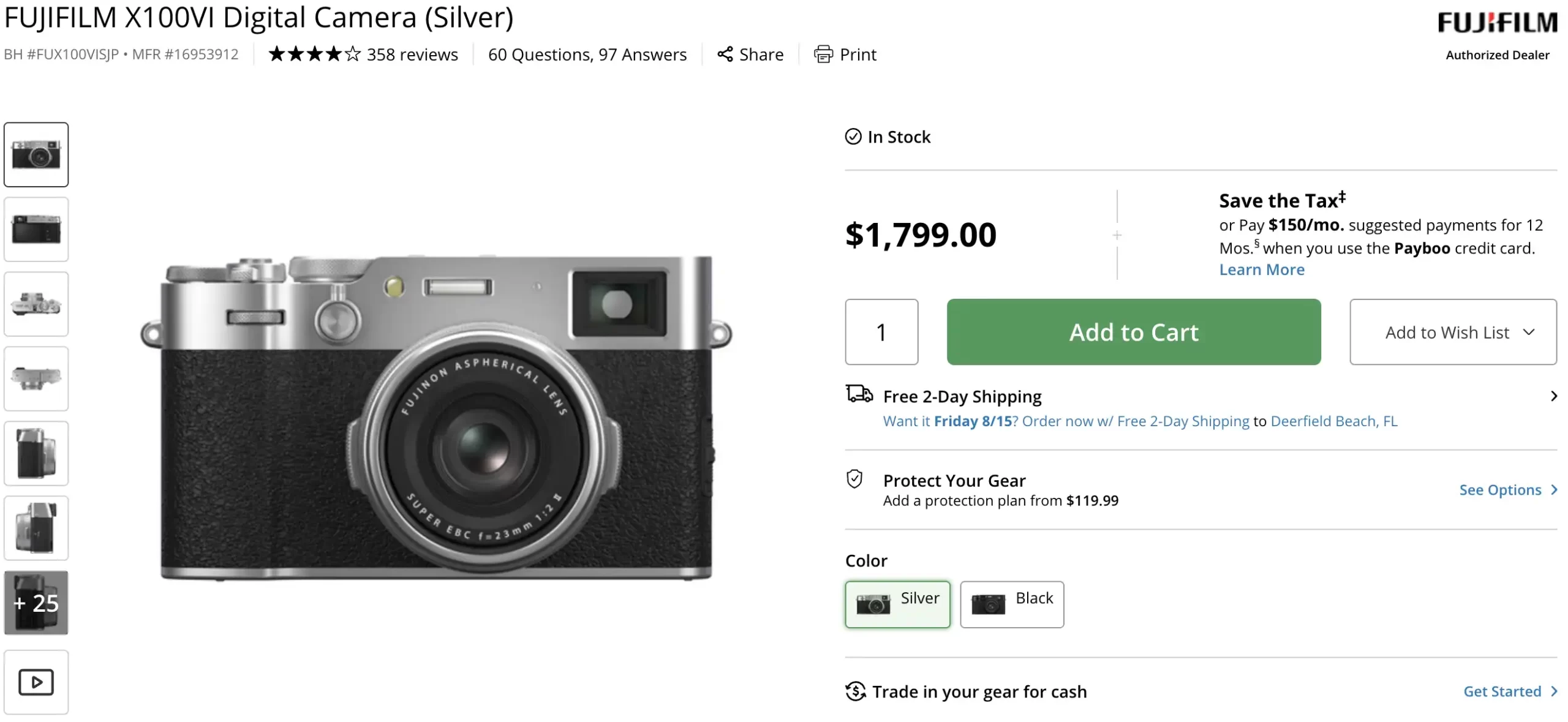The image size is (1568, 722).
Task: Click the Protect Your Gear shield icon
Action: 855,479
